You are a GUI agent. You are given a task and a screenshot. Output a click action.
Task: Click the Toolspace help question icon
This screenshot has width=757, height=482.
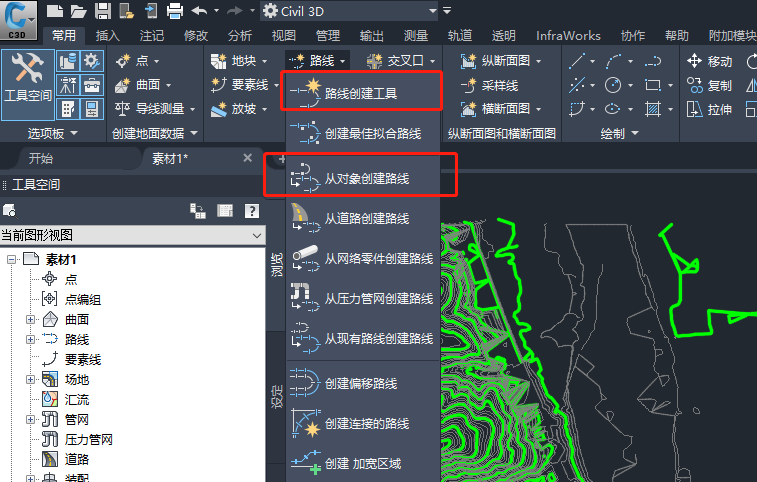[x=252, y=211]
